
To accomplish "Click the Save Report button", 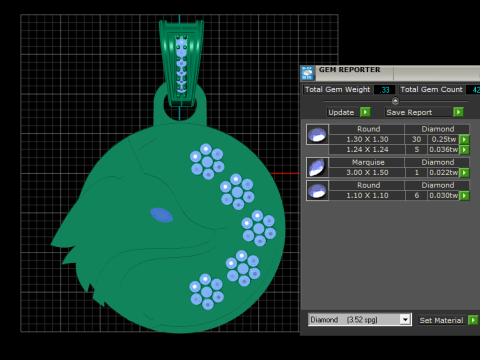I will click(x=418, y=112).
